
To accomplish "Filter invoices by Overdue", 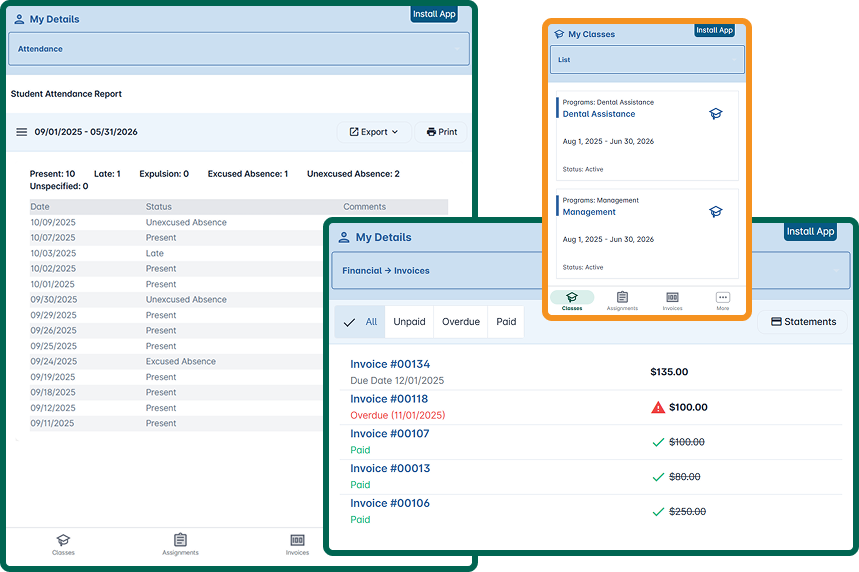I will tap(461, 322).
